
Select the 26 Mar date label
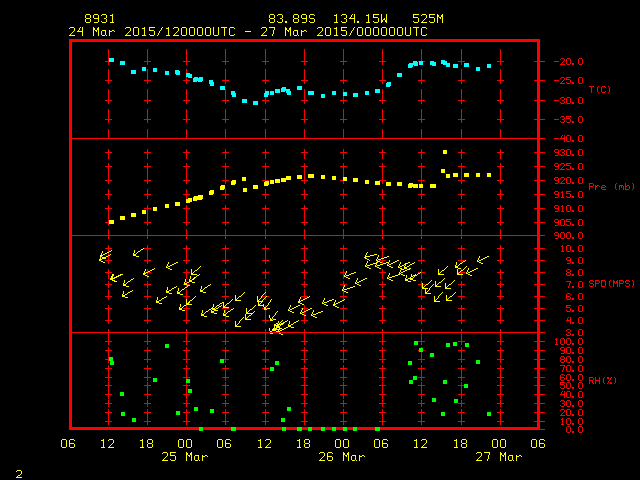342,457
